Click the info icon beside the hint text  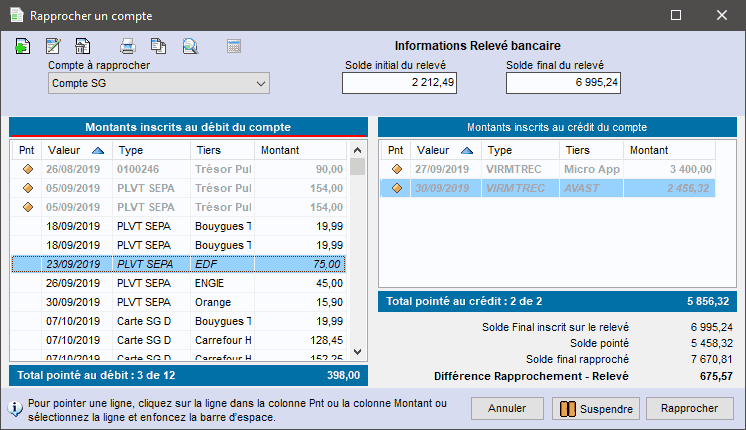pos(16,408)
